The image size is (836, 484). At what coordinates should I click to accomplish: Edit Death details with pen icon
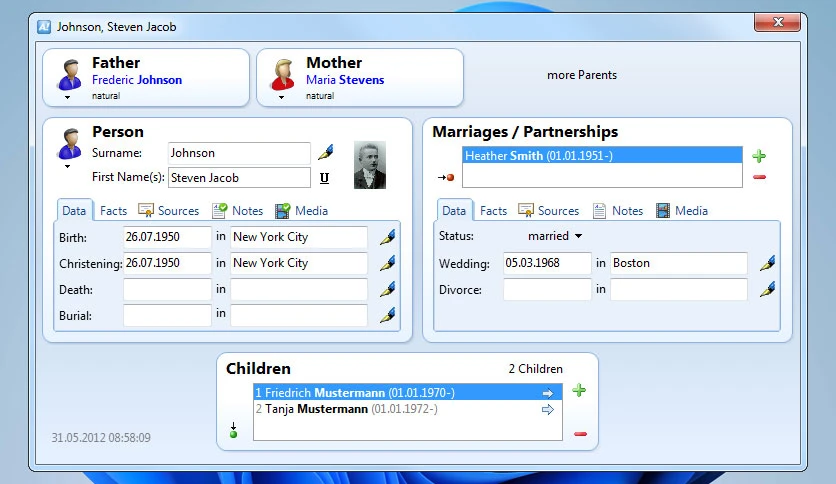pos(388,289)
